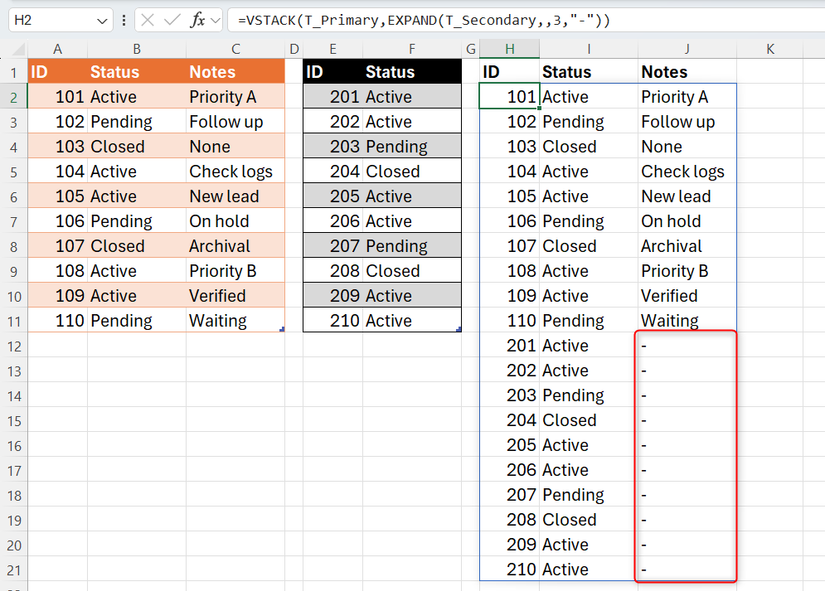Image resolution: width=825 pixels, height=591 pixels.
Task: Click cell J12 dash placeholder
Action: coord(687,346)
